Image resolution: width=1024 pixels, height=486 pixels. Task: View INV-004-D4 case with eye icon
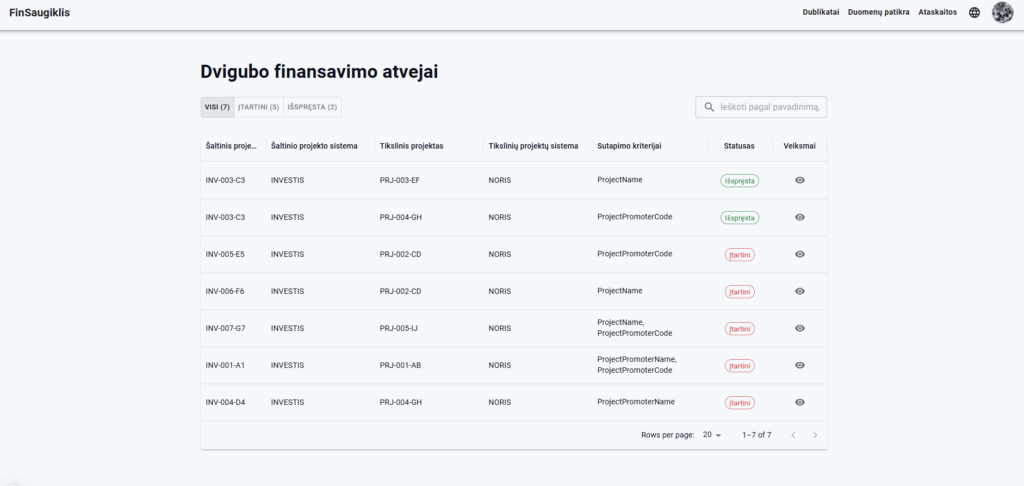coord(799,402)
